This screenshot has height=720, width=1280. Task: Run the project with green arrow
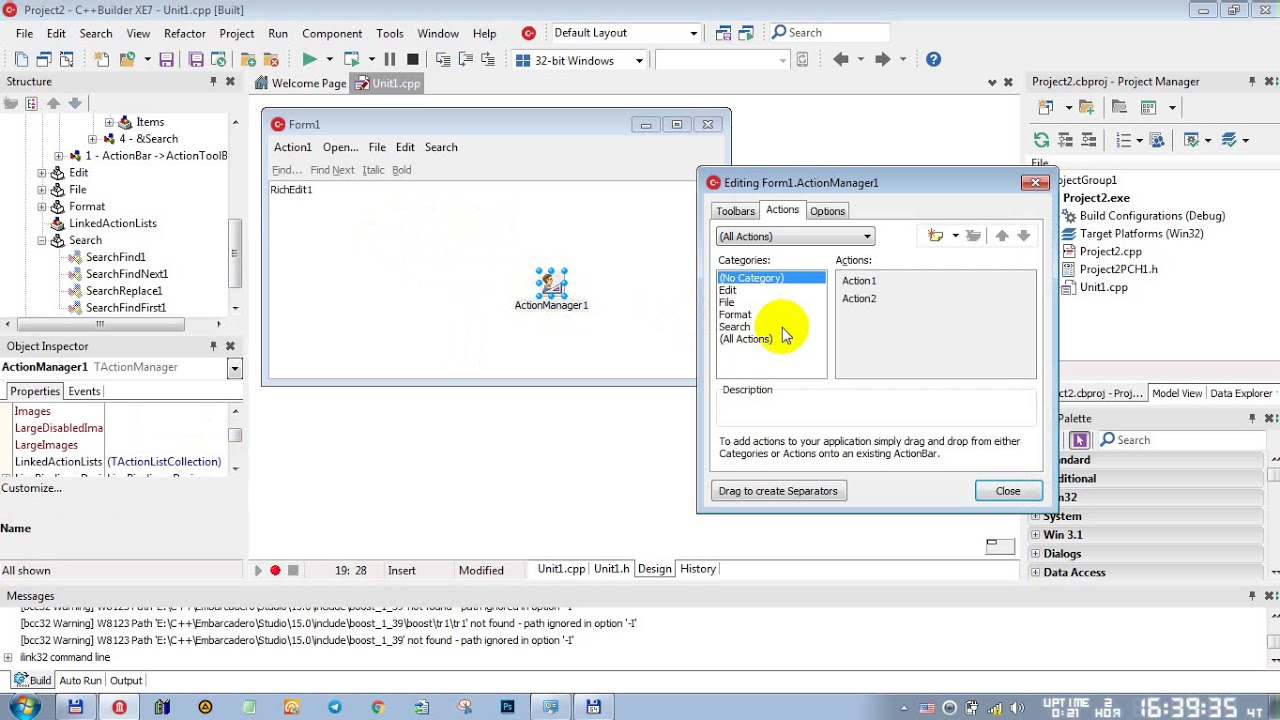coord(309,60)
